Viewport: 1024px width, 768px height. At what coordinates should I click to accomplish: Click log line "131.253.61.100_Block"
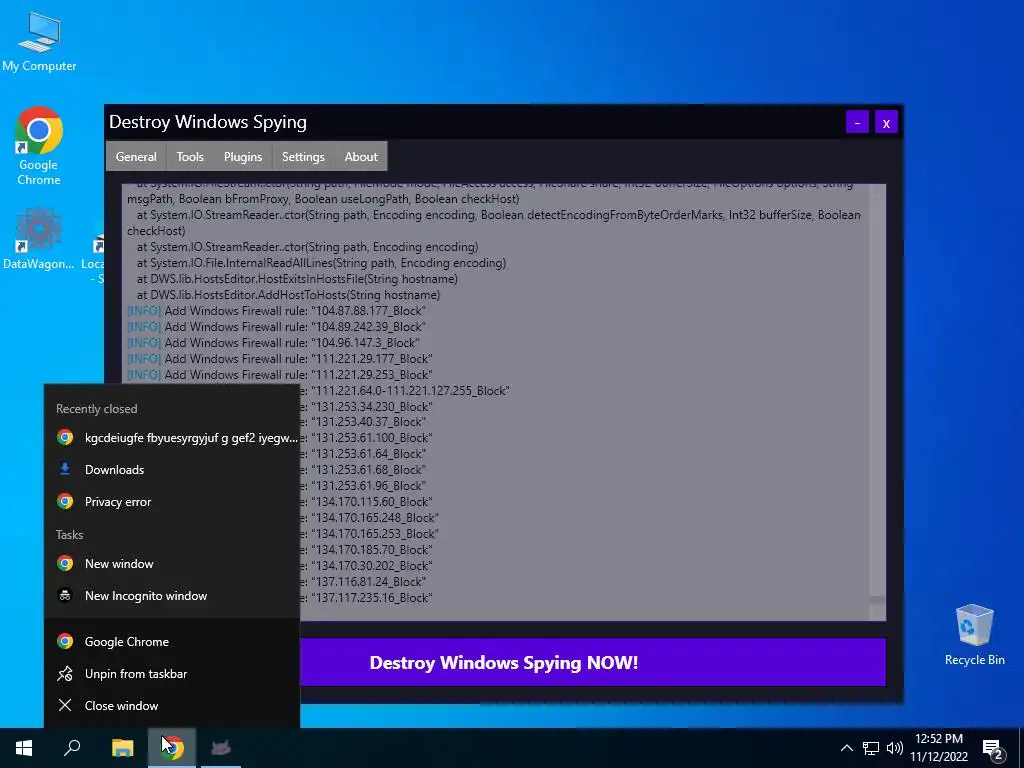pos(366,438)
